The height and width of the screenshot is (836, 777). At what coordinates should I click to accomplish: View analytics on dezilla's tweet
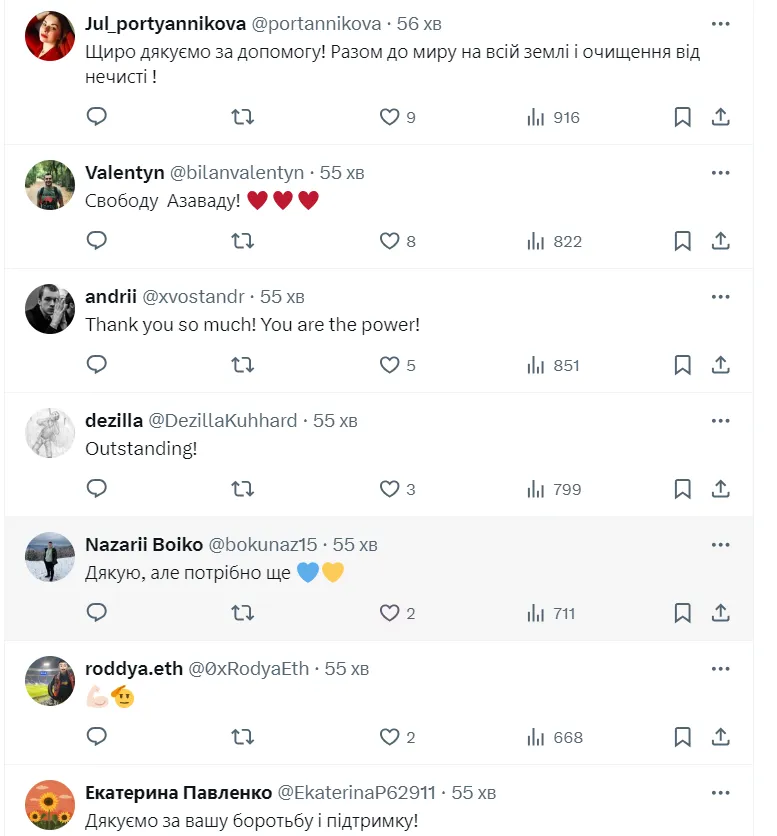(554, 489)
